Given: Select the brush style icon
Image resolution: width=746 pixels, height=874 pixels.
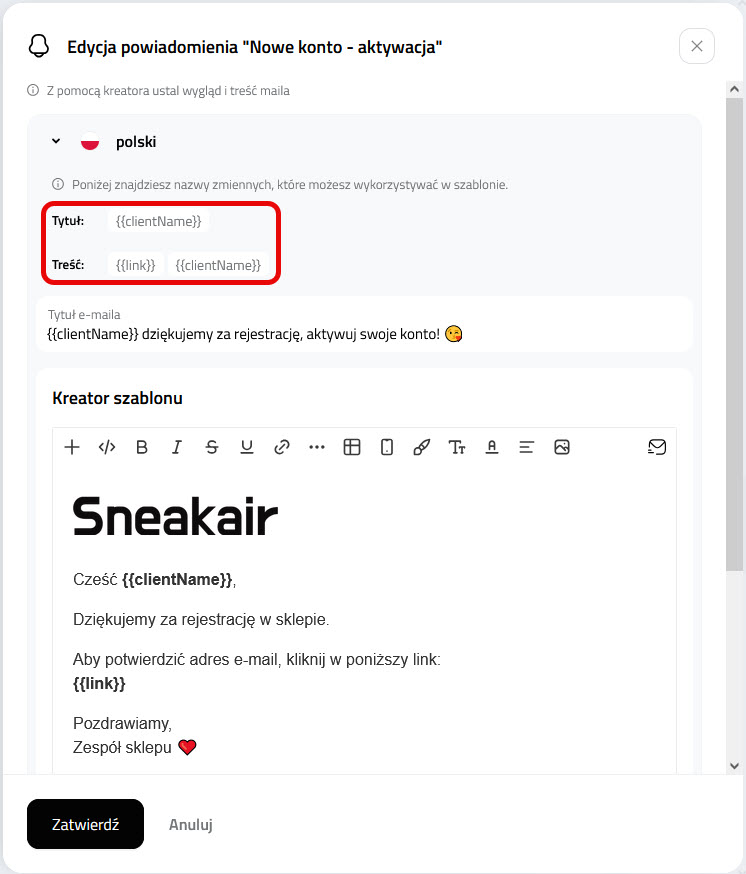Looking at the screenshot, I should [422, 447].
